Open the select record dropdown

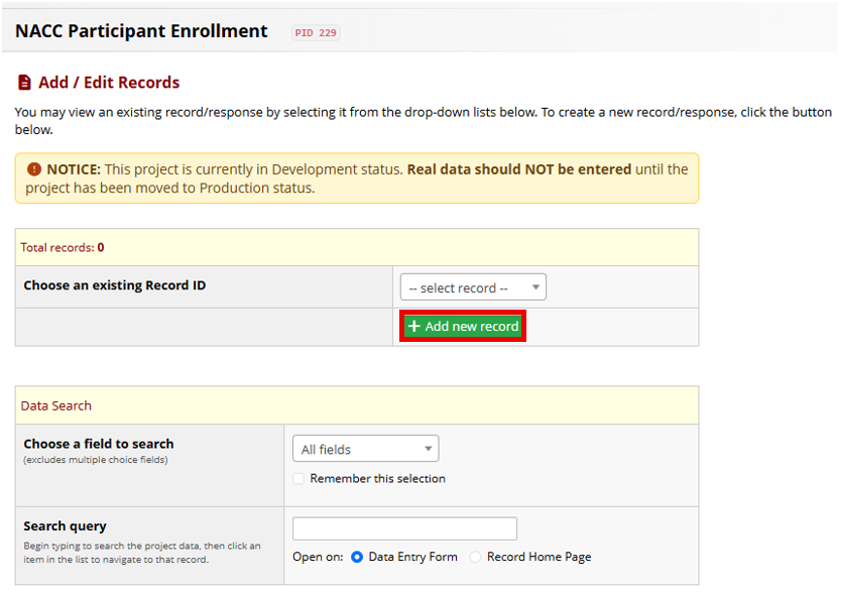point(473,287)
